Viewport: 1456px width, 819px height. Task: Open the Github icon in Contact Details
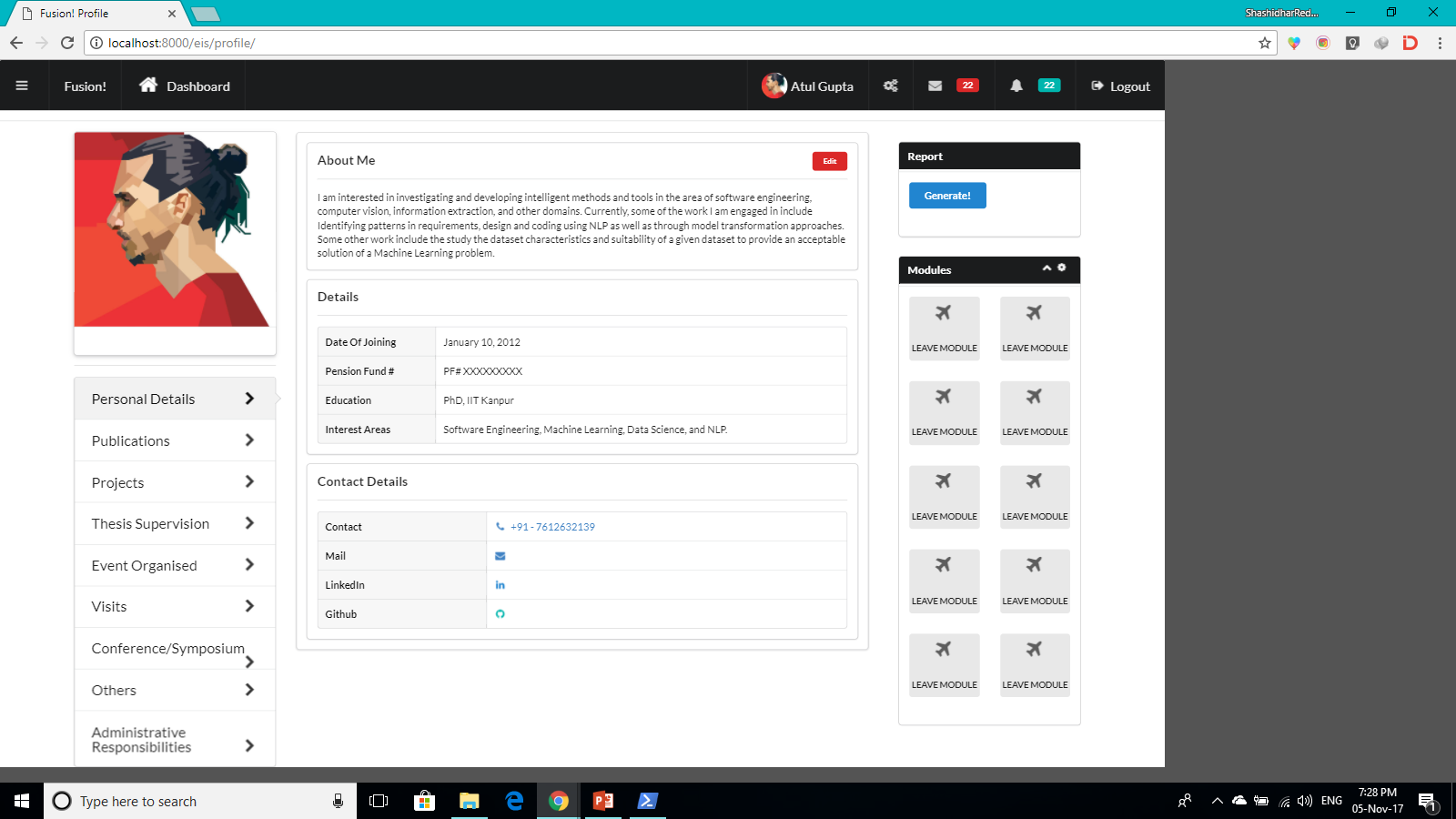coord(500,614)
